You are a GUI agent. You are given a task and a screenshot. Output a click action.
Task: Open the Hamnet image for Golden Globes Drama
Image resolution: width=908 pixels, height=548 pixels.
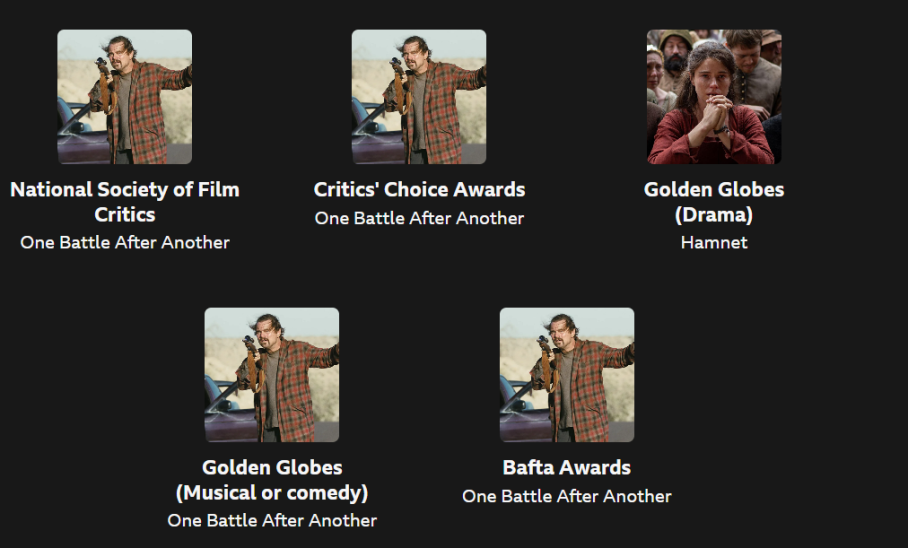[x=714, y=97]
